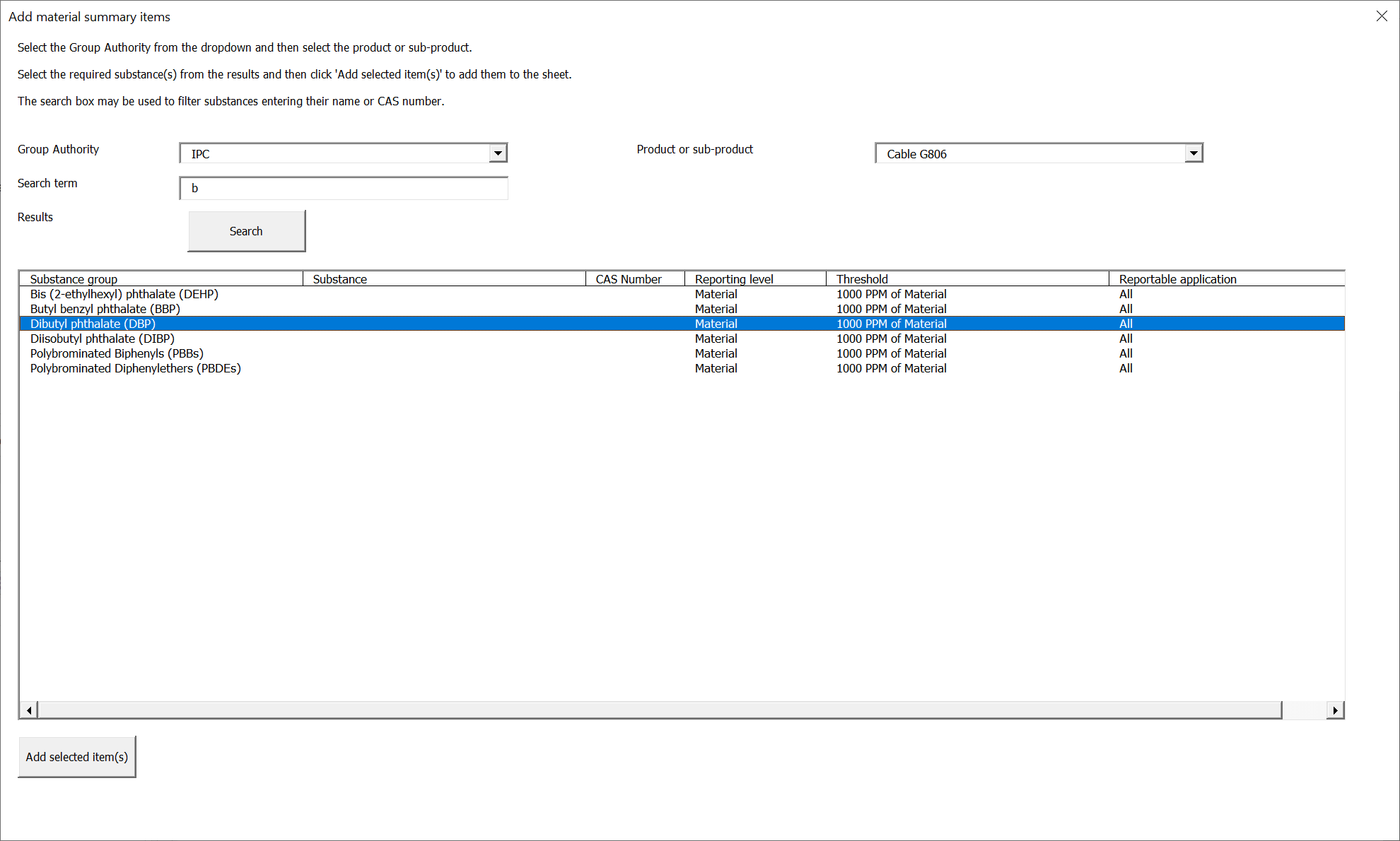The height and width of the screenshot is (841, 1400).
Task: Close the Add material summary items dialog
Action: pos(1382,16)
